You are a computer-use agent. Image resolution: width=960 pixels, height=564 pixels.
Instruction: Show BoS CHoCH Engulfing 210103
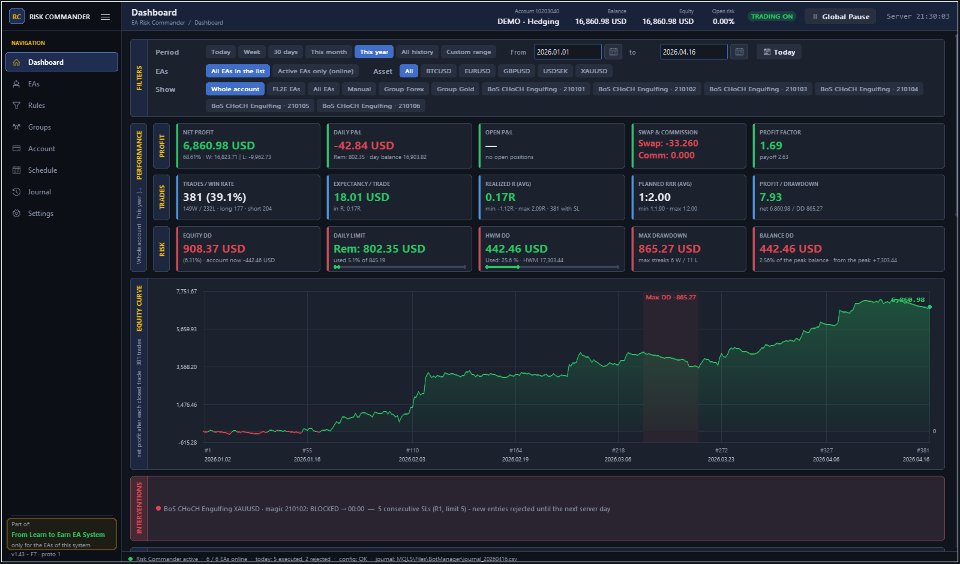(758, 89)
